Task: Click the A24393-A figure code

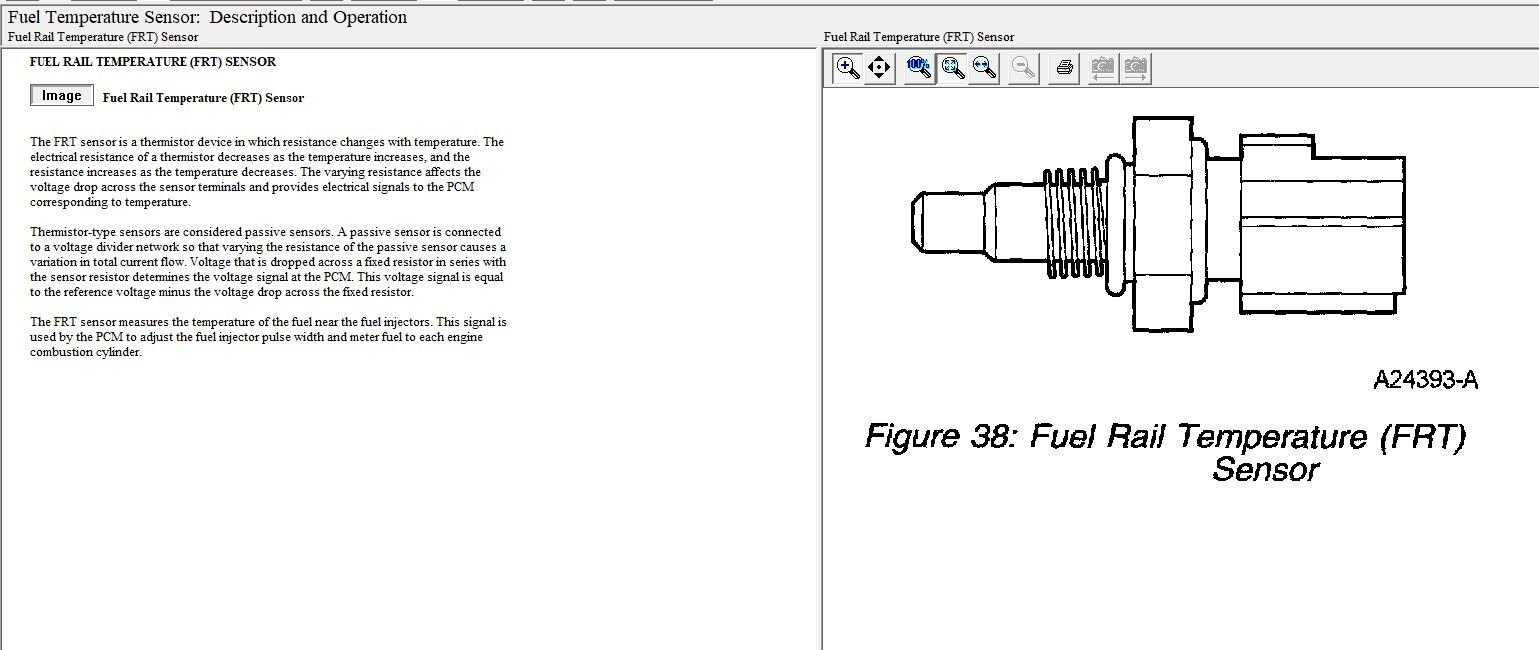Action: (x=1425, y=380)
